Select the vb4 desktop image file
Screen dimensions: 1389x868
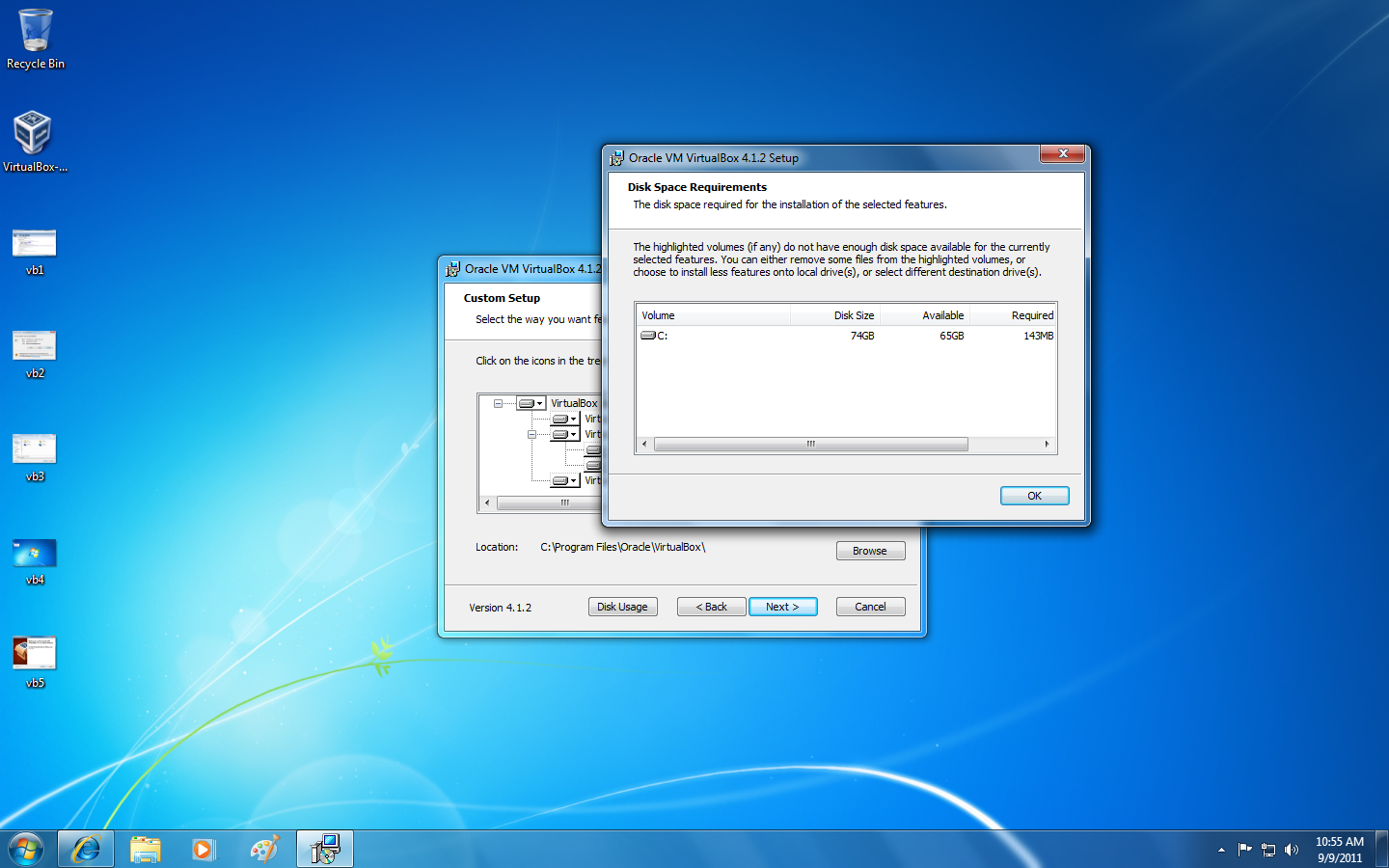coord(35,561)
